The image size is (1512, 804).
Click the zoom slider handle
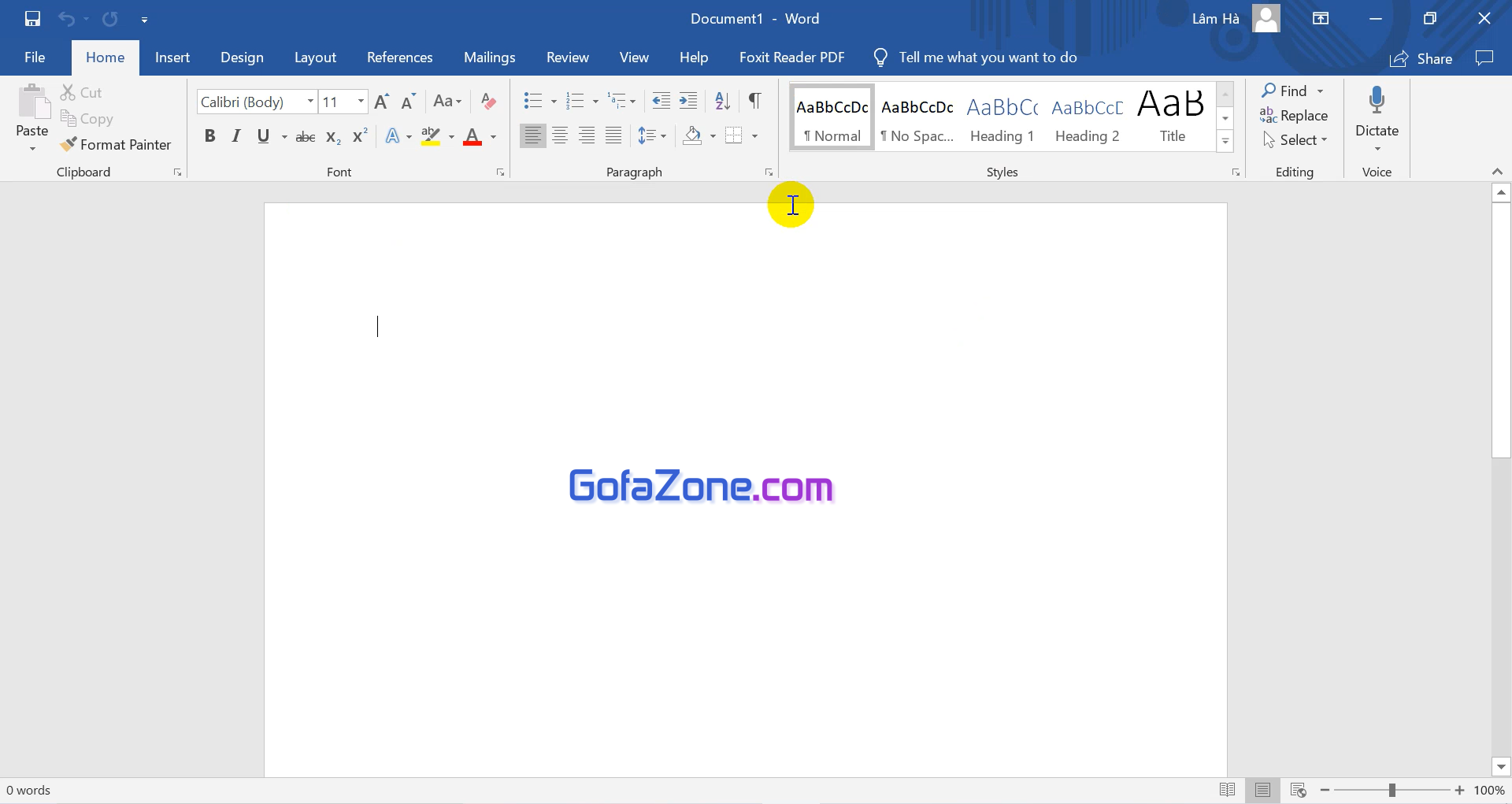(1392, 790)
